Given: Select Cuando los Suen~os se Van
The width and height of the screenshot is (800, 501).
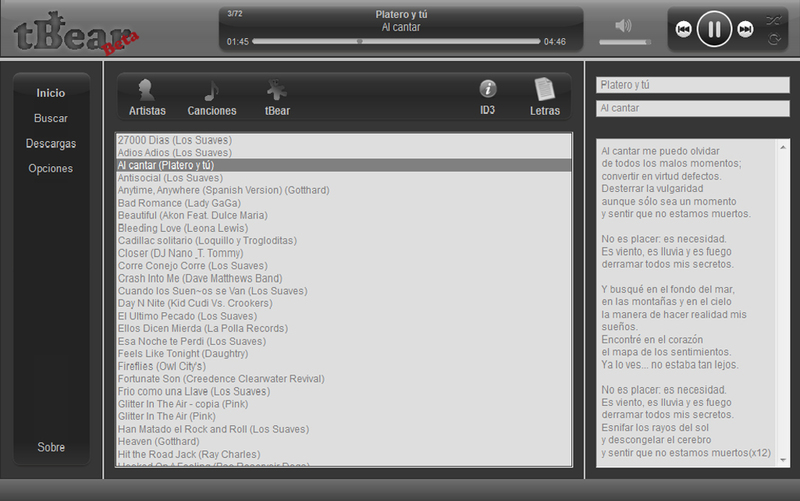Looking at the screenshot, I should point(344,291).
